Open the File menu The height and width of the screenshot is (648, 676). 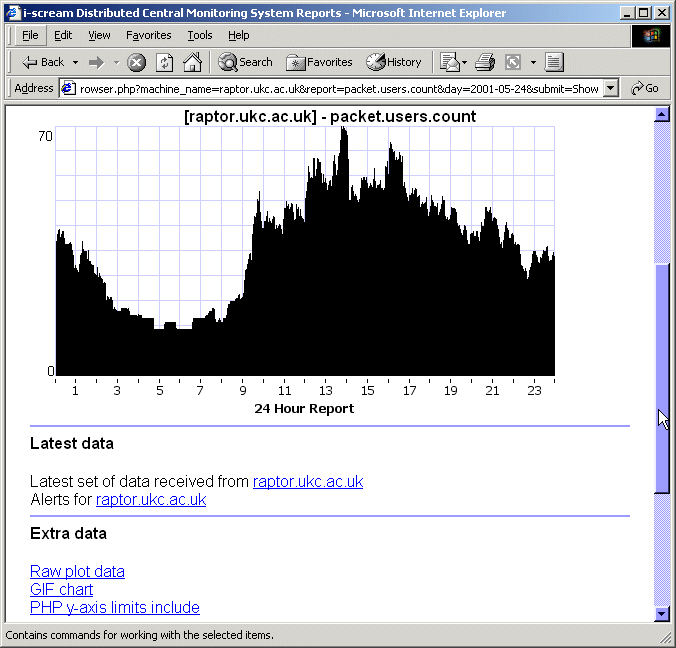click(30, 35)
